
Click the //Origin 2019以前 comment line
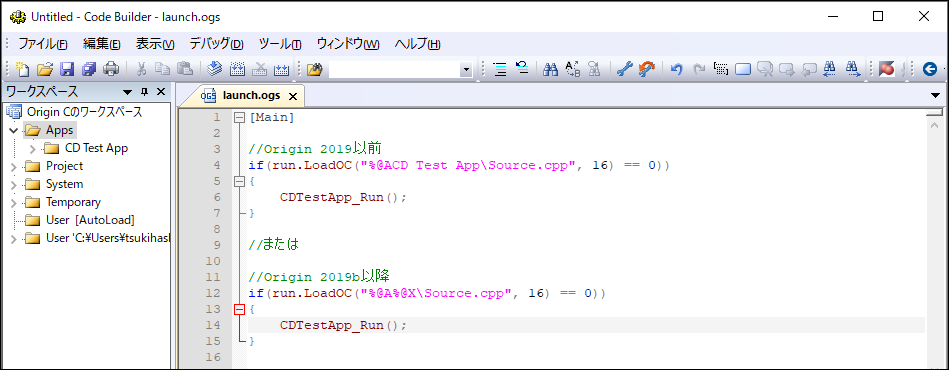pos(314,149)
